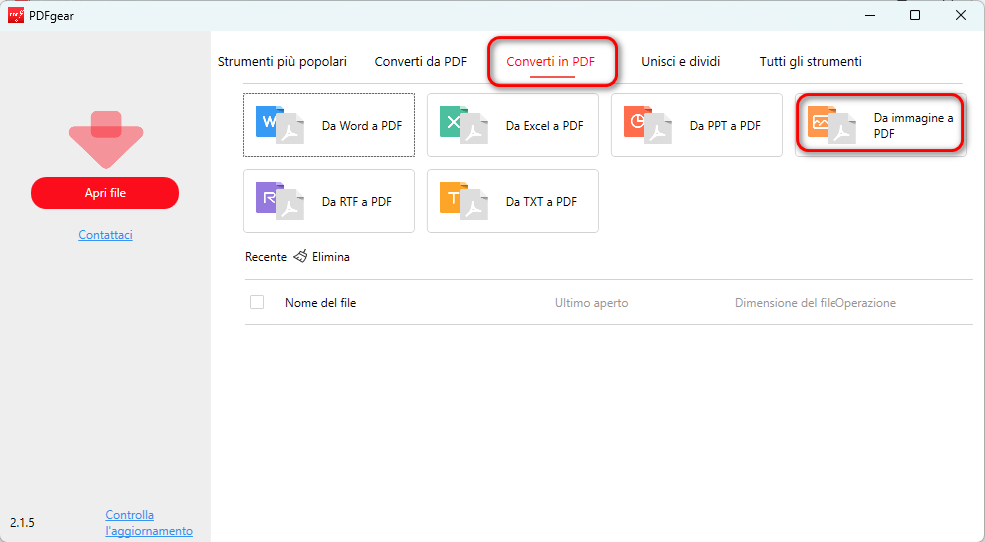Image resolution: width=985 pixels, height=542 pixels.
Task: Close the PDFgear window
Action: click(961, 15)
